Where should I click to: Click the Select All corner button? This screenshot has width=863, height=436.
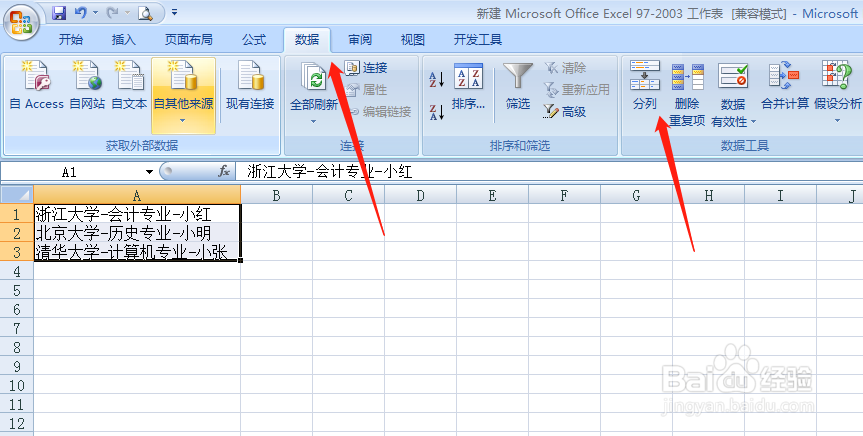coord(17,194)
